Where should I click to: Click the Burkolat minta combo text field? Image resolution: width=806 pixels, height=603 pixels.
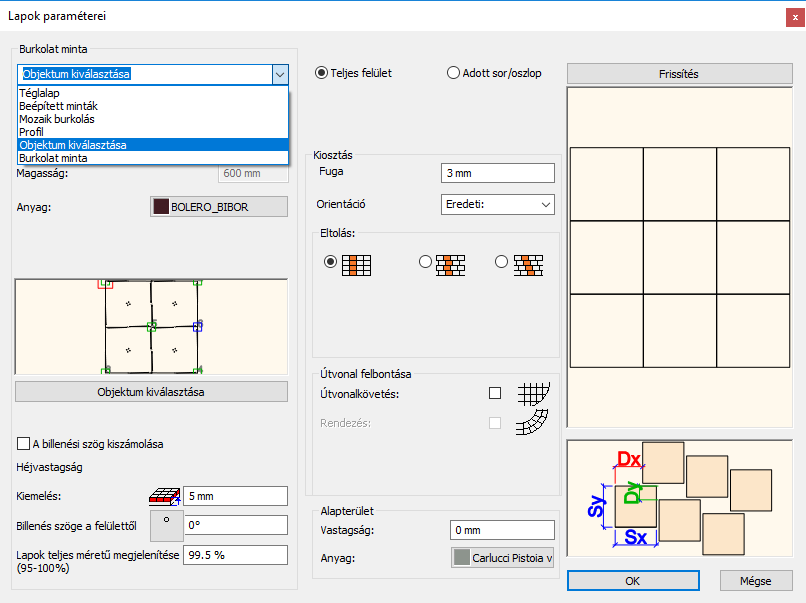(145, 75)
